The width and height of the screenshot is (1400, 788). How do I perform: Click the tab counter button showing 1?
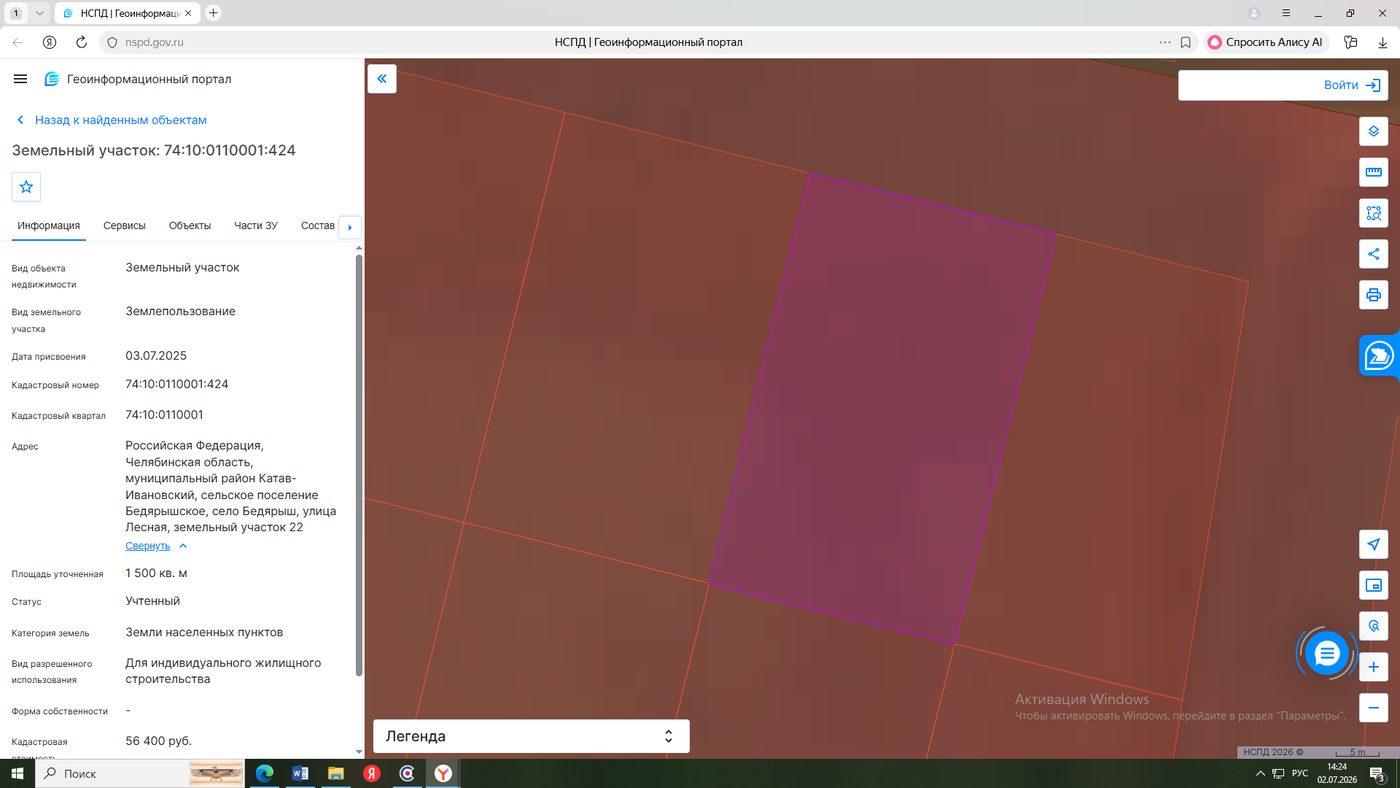(16, 13)
